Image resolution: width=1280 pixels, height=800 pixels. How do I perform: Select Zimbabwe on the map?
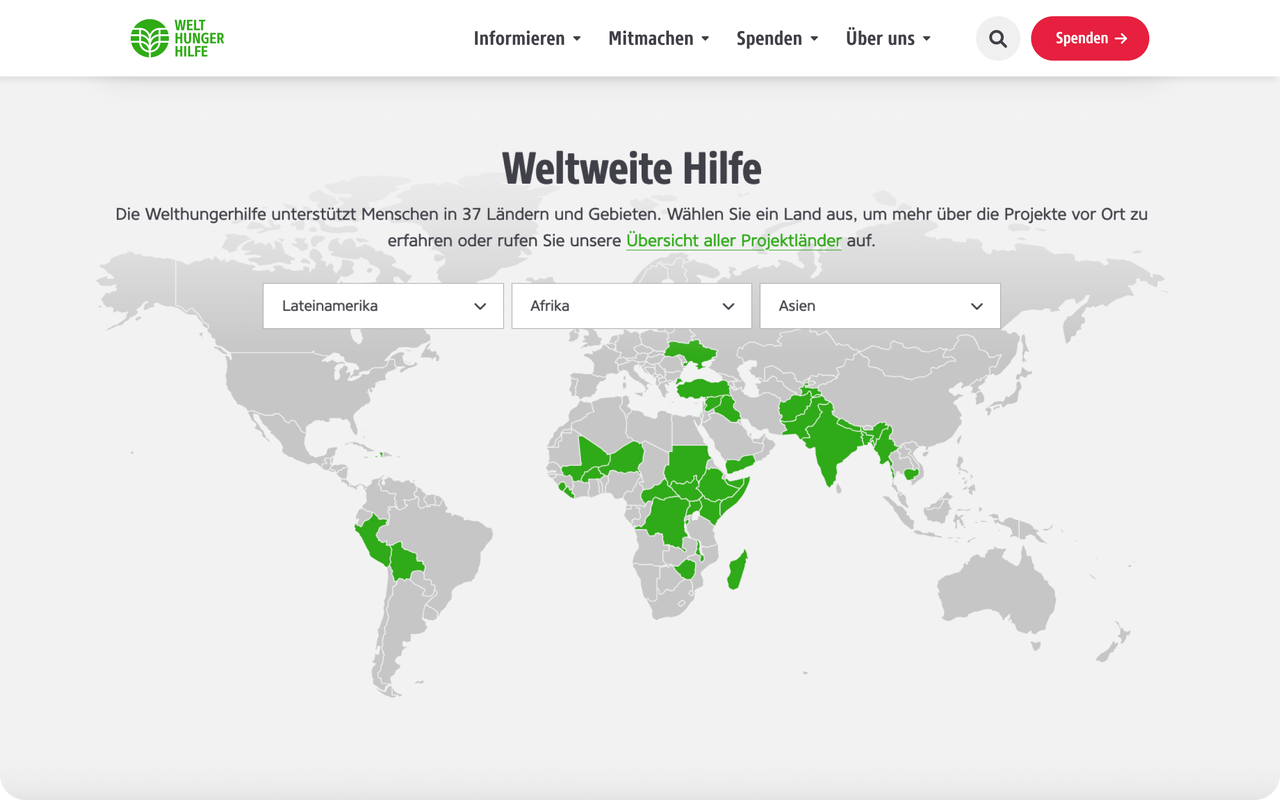point(686,569)
